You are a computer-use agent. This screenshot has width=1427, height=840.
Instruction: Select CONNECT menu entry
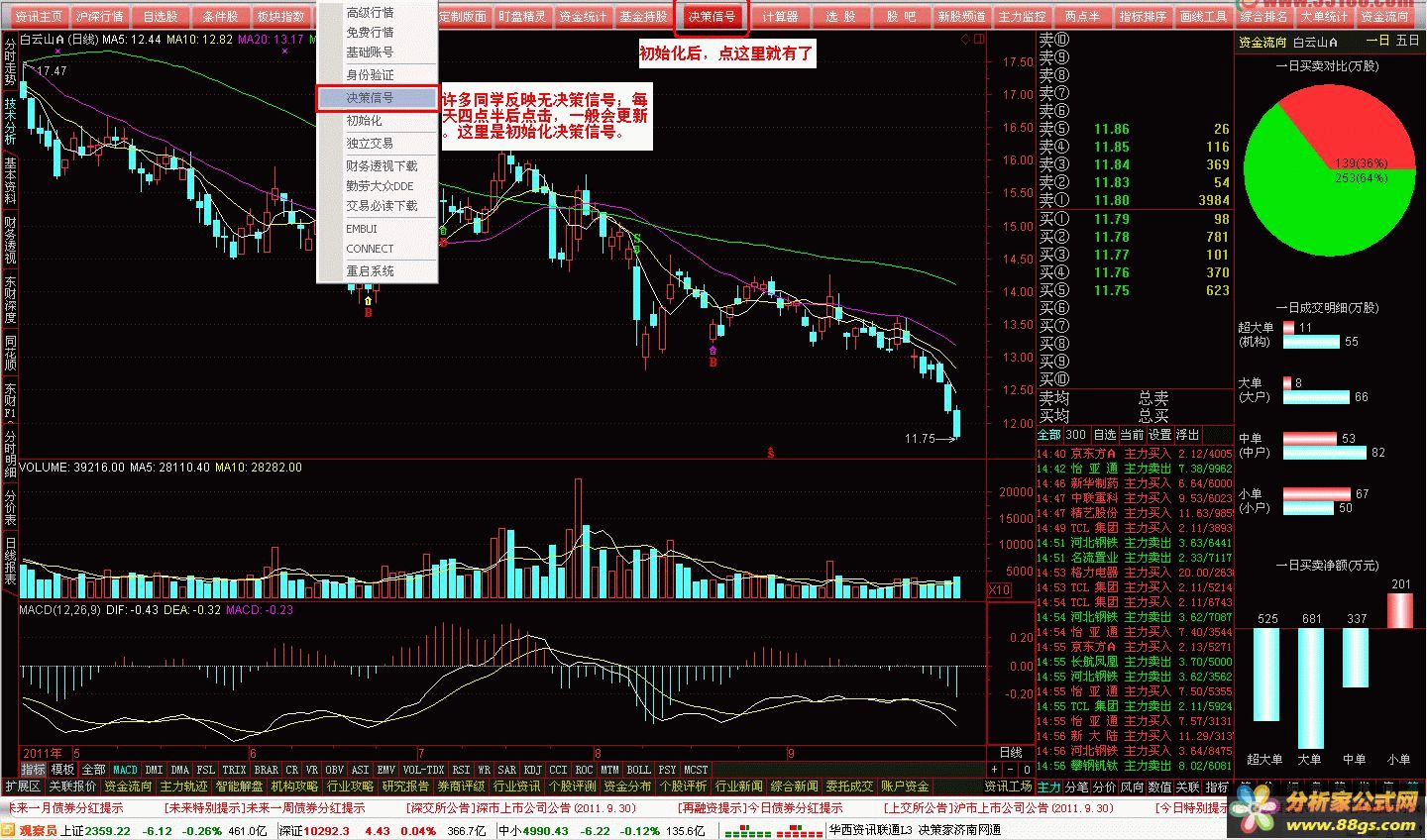click(x=378, y=249)
